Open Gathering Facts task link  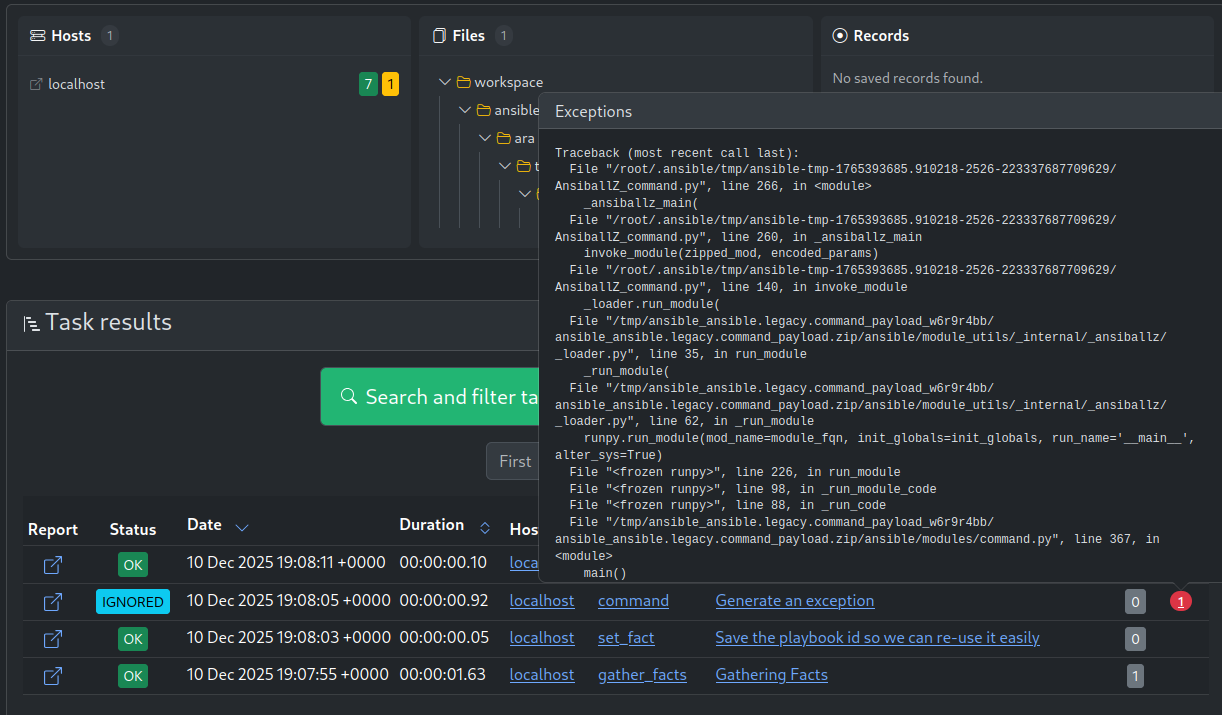pyautogui.click(x=772, y=675)
